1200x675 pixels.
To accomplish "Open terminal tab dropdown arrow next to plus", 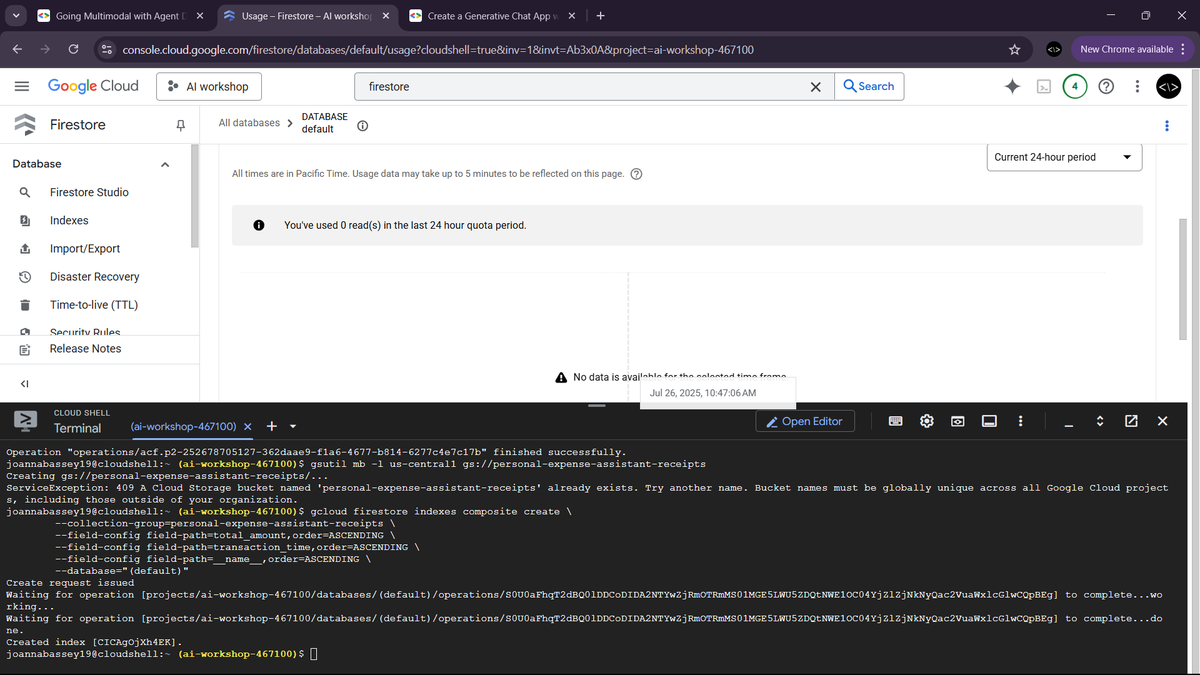I will click(x=293, y=427).
